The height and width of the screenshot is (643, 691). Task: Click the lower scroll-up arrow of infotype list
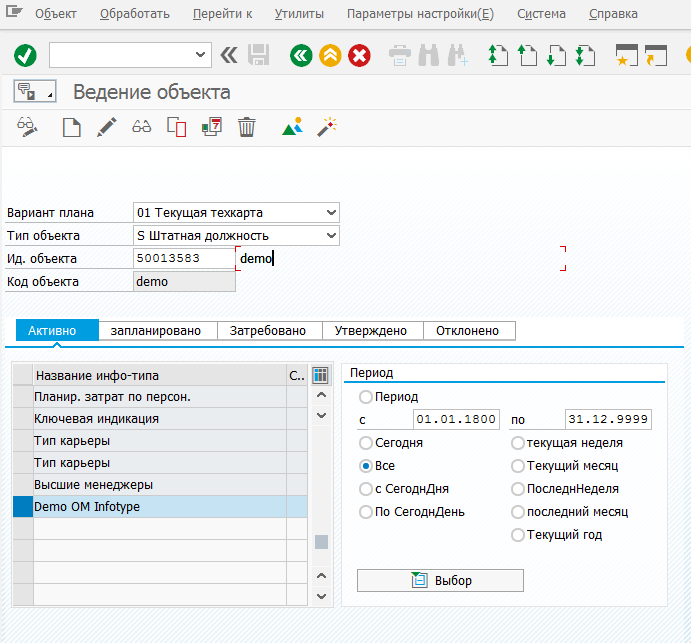point(322,576)
